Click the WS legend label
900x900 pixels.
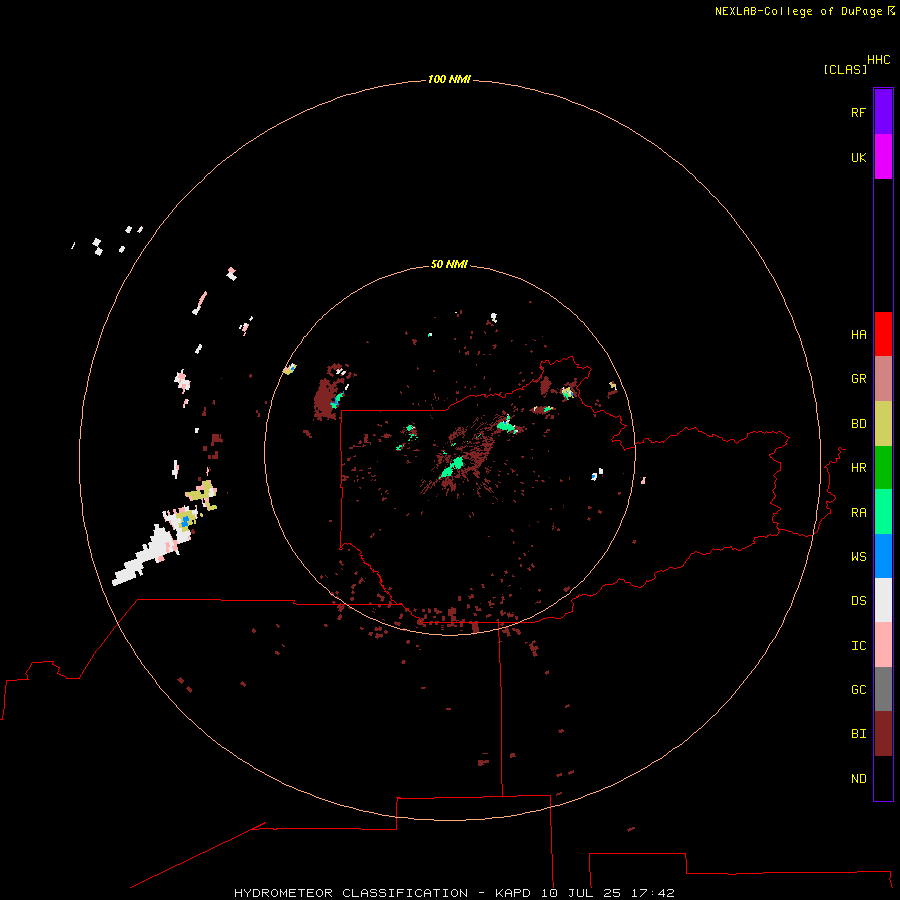pos(858,556)
